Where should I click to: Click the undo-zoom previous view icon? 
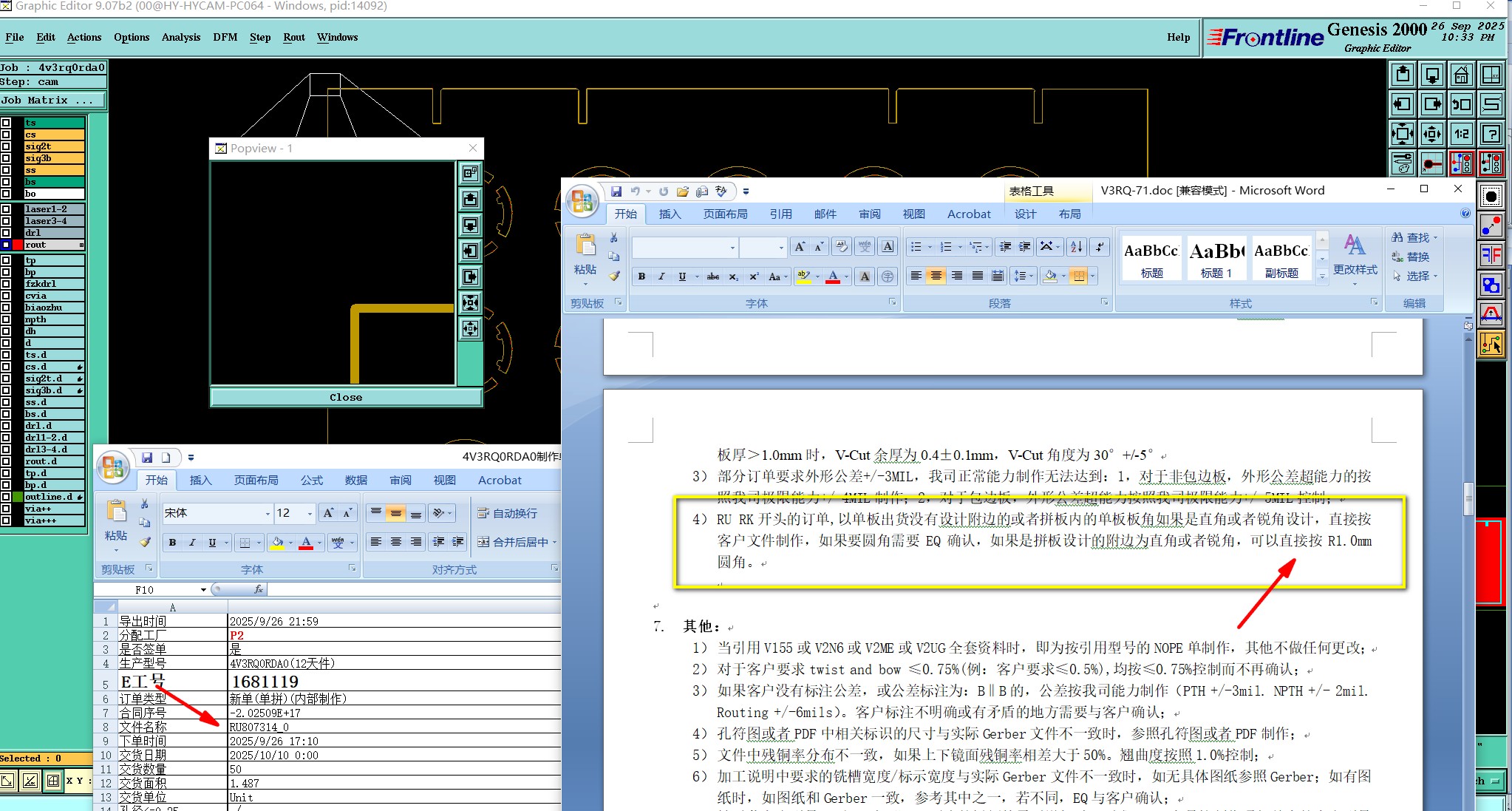point(1461,104)
